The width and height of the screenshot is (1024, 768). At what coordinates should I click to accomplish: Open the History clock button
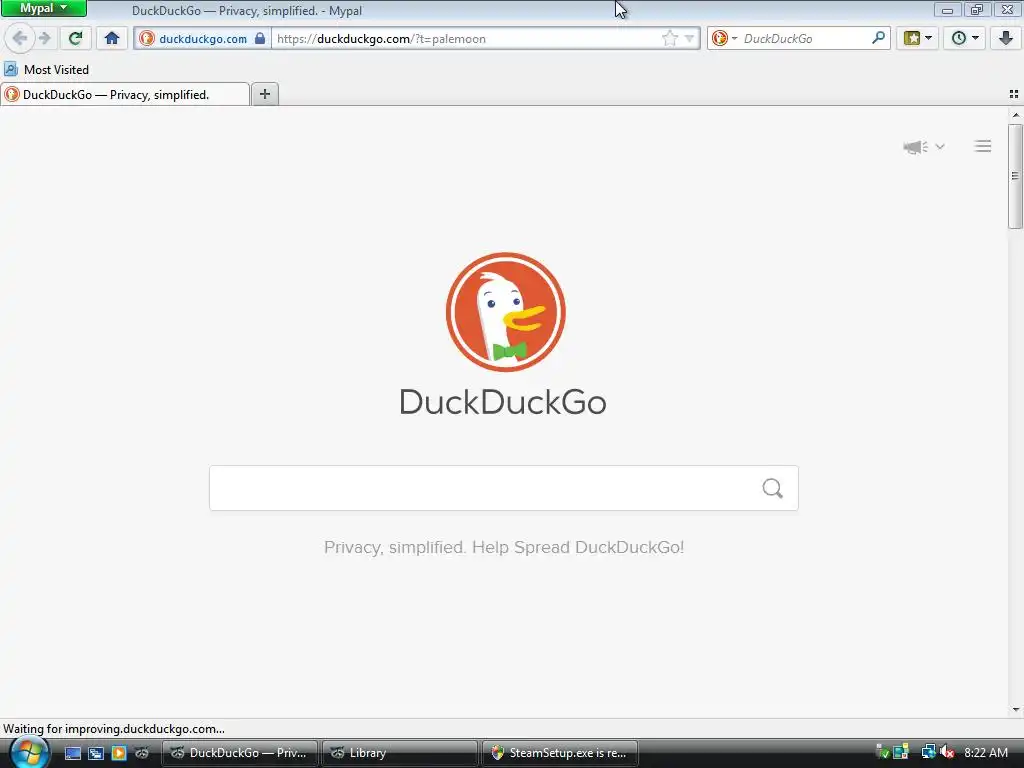click(x=958, y=39)
